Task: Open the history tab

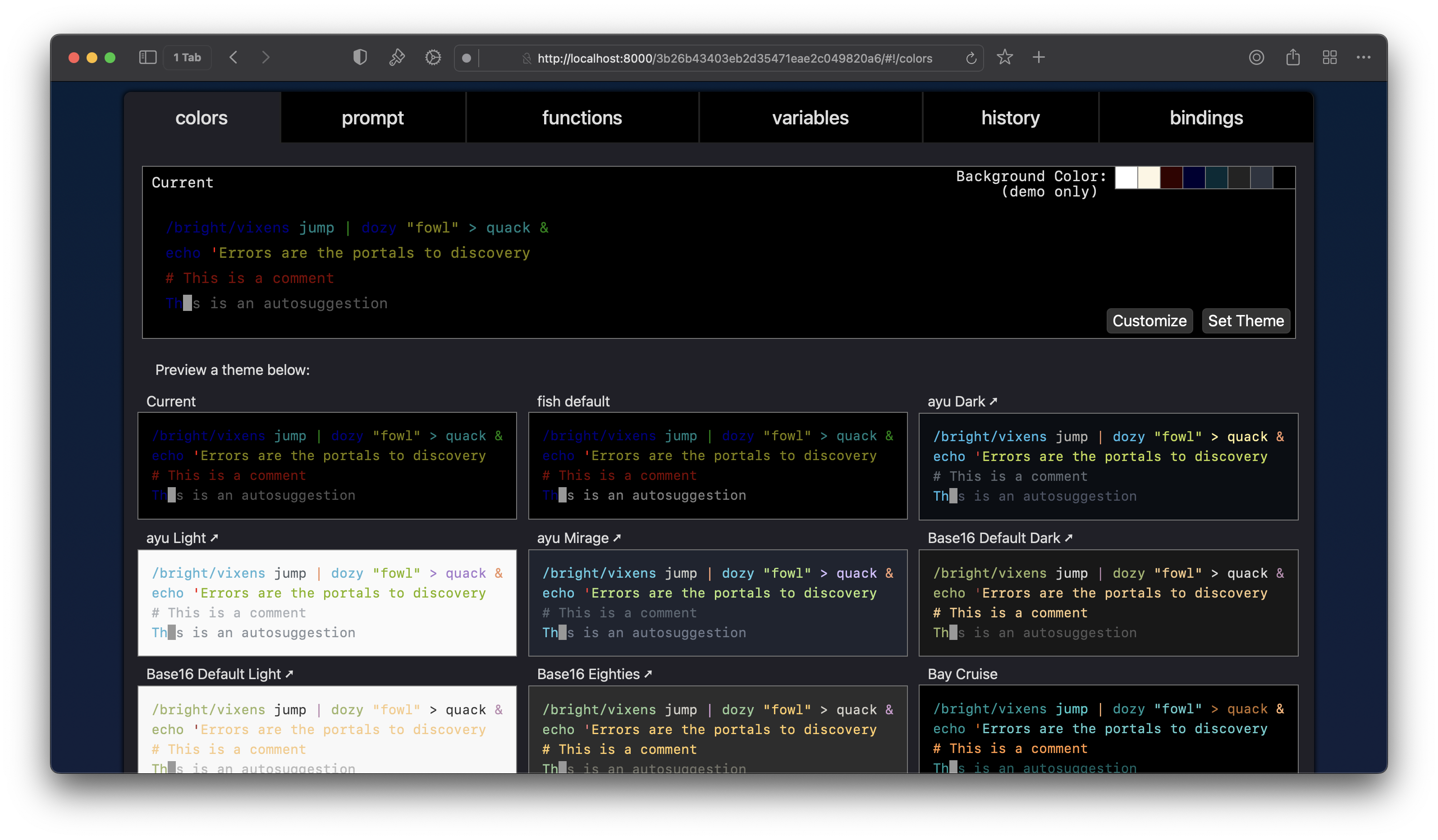Action: tap(1011, 118)
